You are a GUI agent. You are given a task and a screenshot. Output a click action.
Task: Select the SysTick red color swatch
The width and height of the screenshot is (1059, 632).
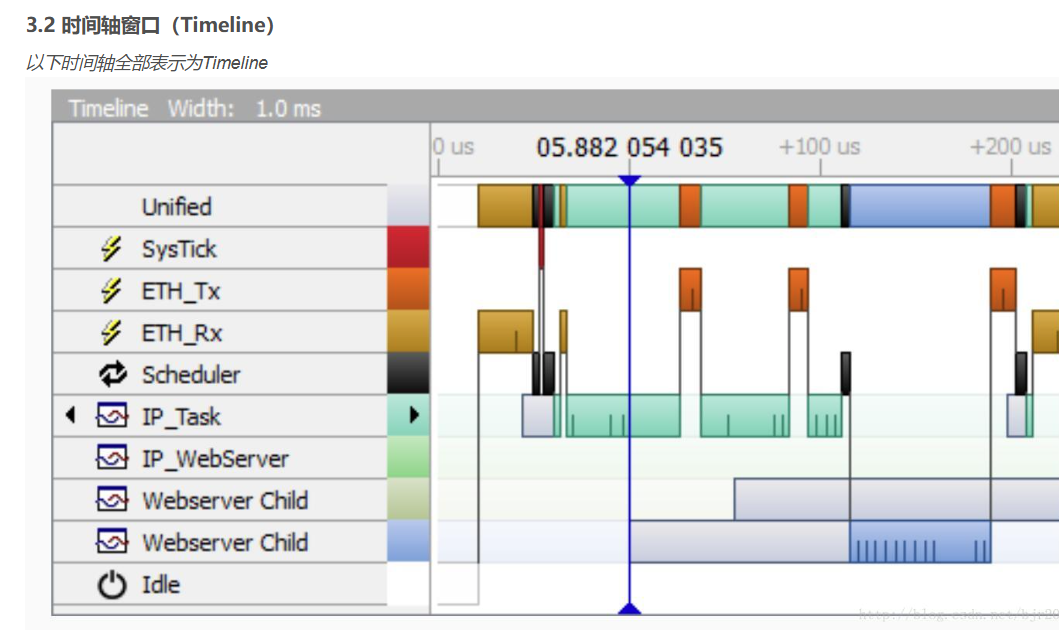click(x=408, y=248)
